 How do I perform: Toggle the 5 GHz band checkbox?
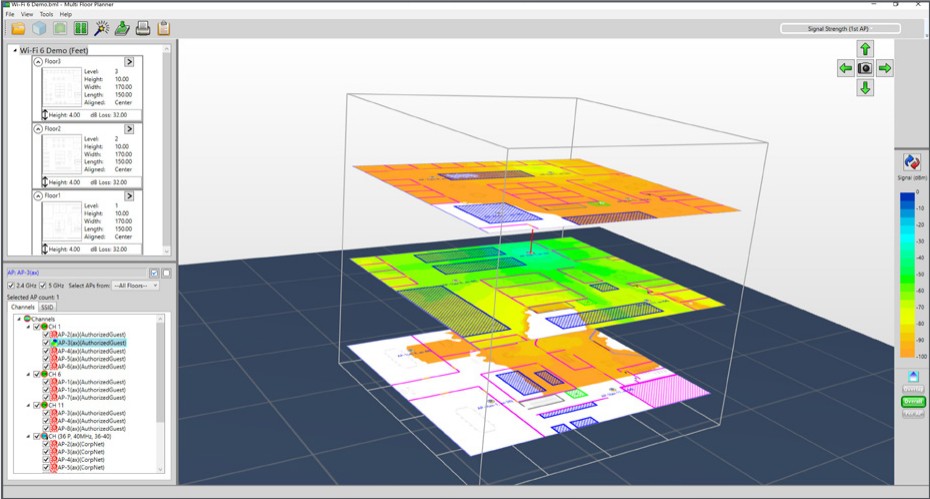pos(44,286)
